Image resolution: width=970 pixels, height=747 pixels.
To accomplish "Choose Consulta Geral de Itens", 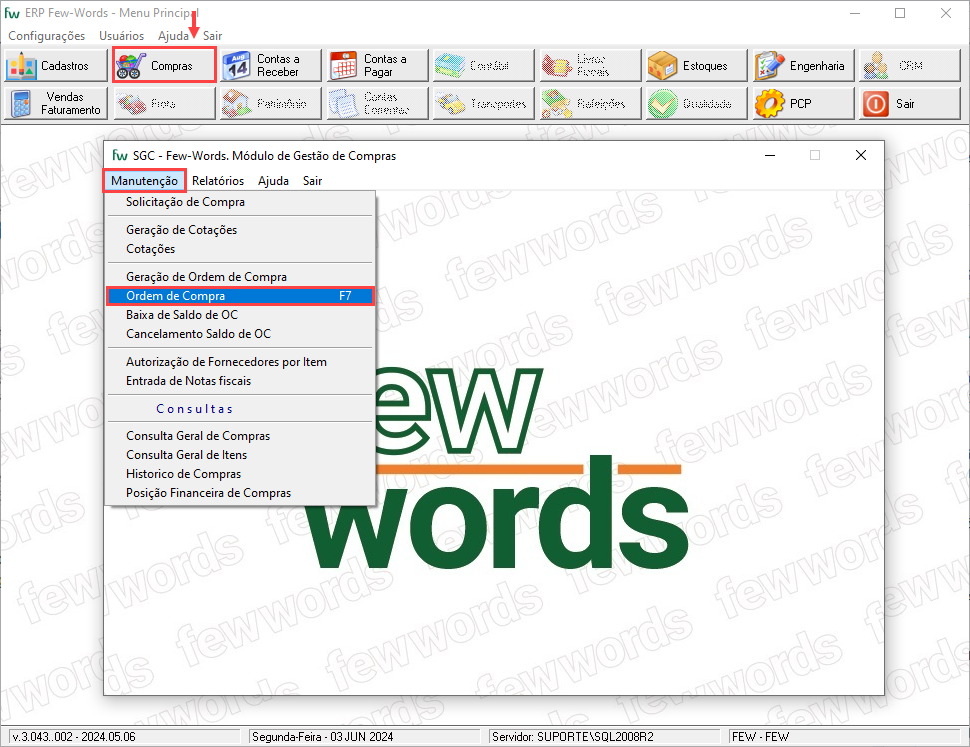I will point(240,455).
